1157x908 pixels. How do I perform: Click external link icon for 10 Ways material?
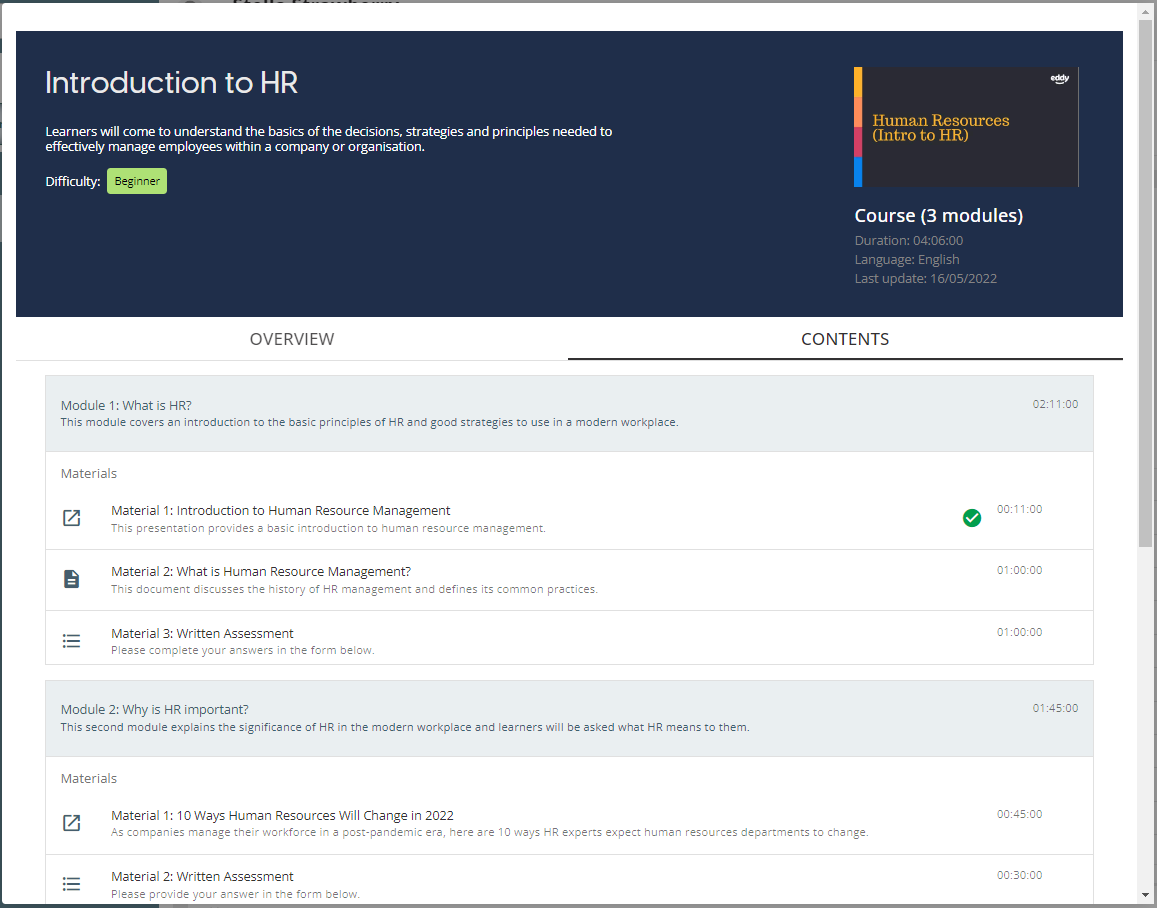(71, 823)
